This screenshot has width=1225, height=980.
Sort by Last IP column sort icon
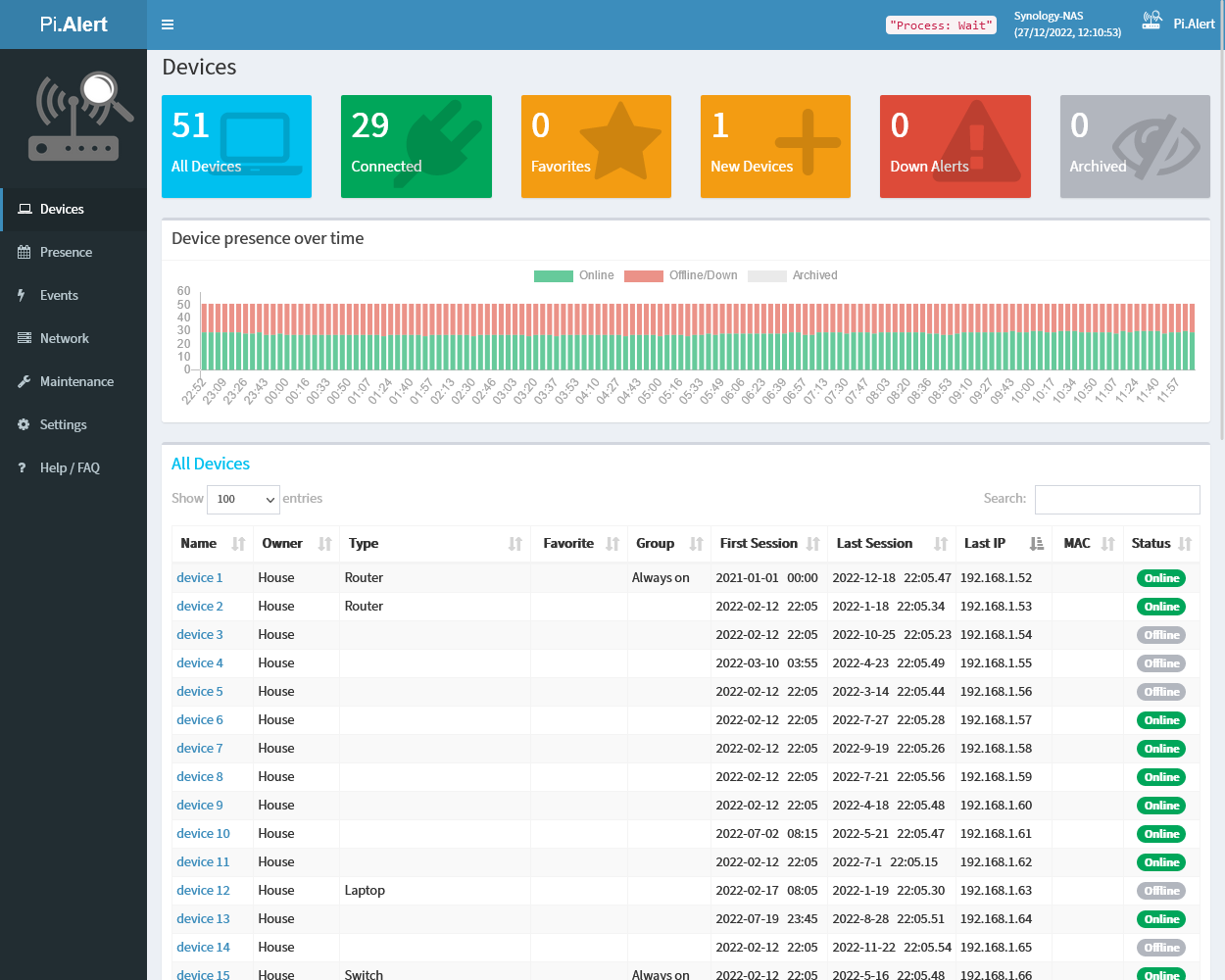(x=1037, y=544)
